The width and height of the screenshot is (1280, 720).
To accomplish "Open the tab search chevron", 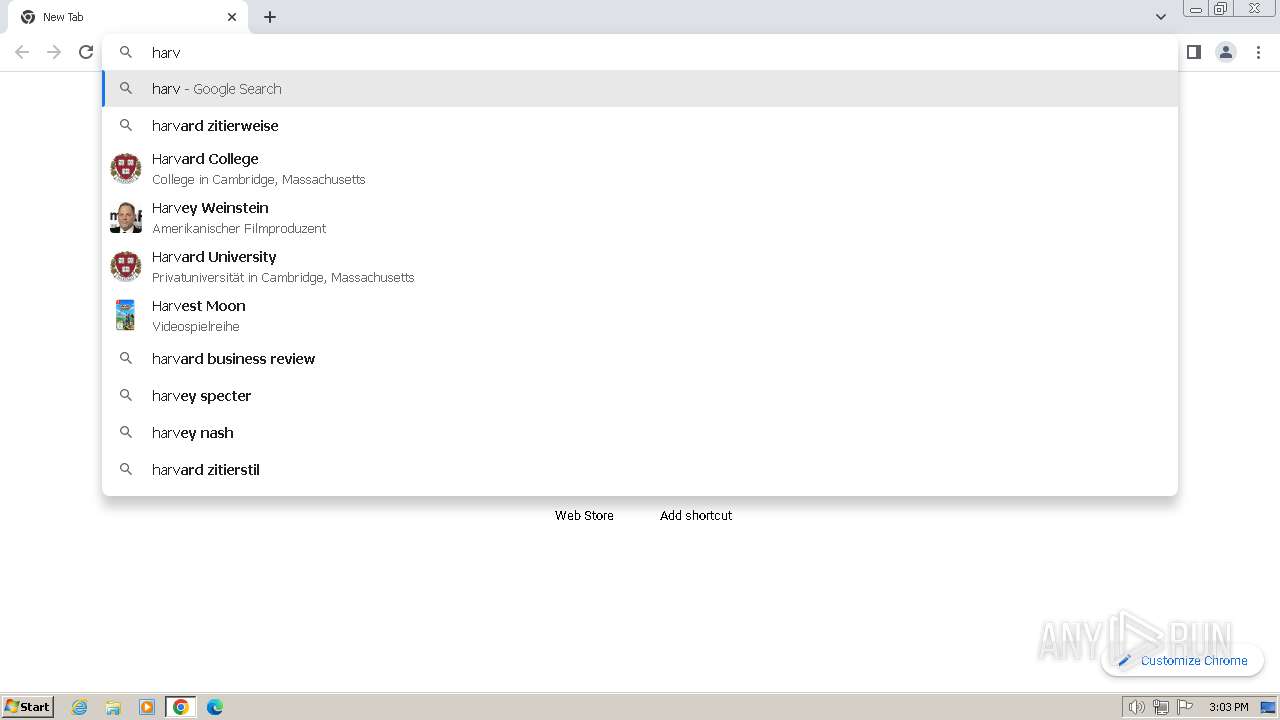I will click(1160, 17).
